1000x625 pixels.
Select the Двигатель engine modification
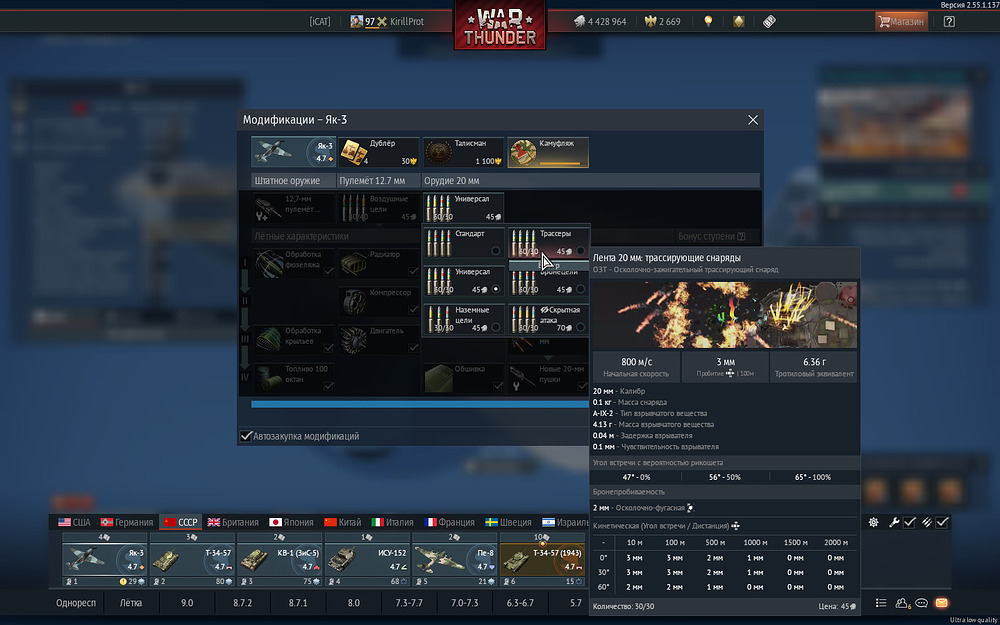(379, 340)
